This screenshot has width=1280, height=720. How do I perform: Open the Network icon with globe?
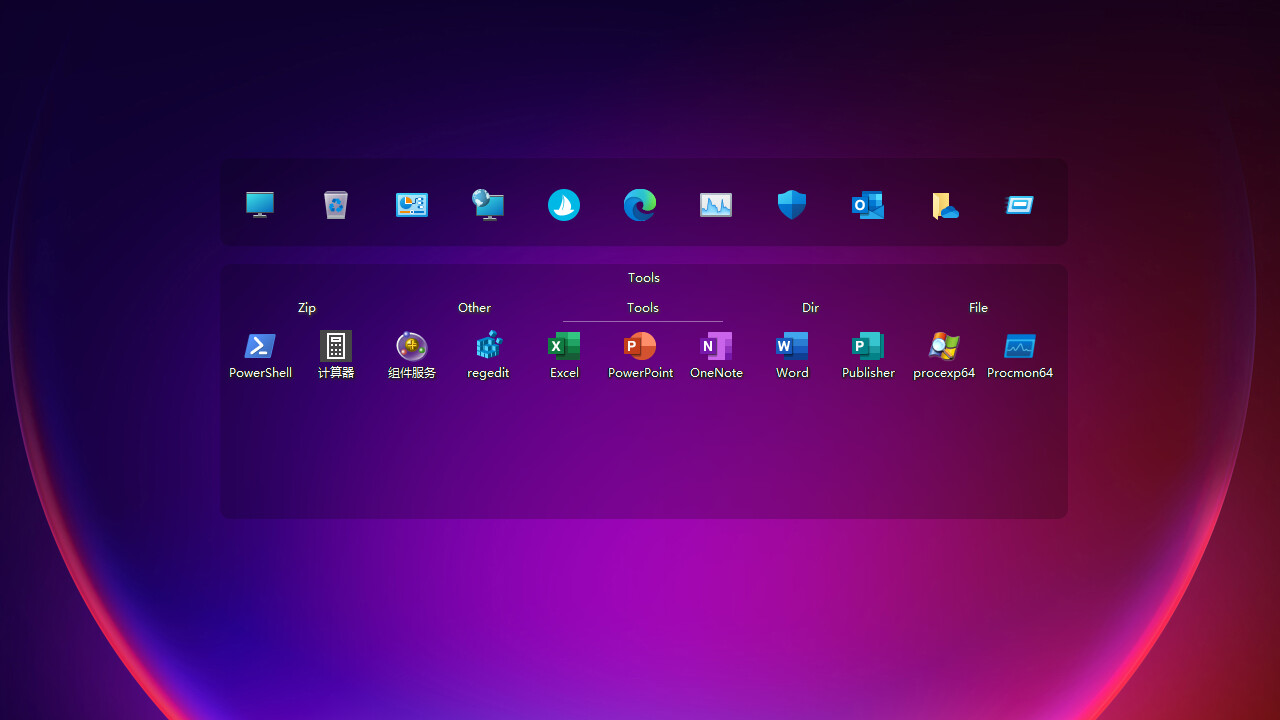tap(488, 205)
